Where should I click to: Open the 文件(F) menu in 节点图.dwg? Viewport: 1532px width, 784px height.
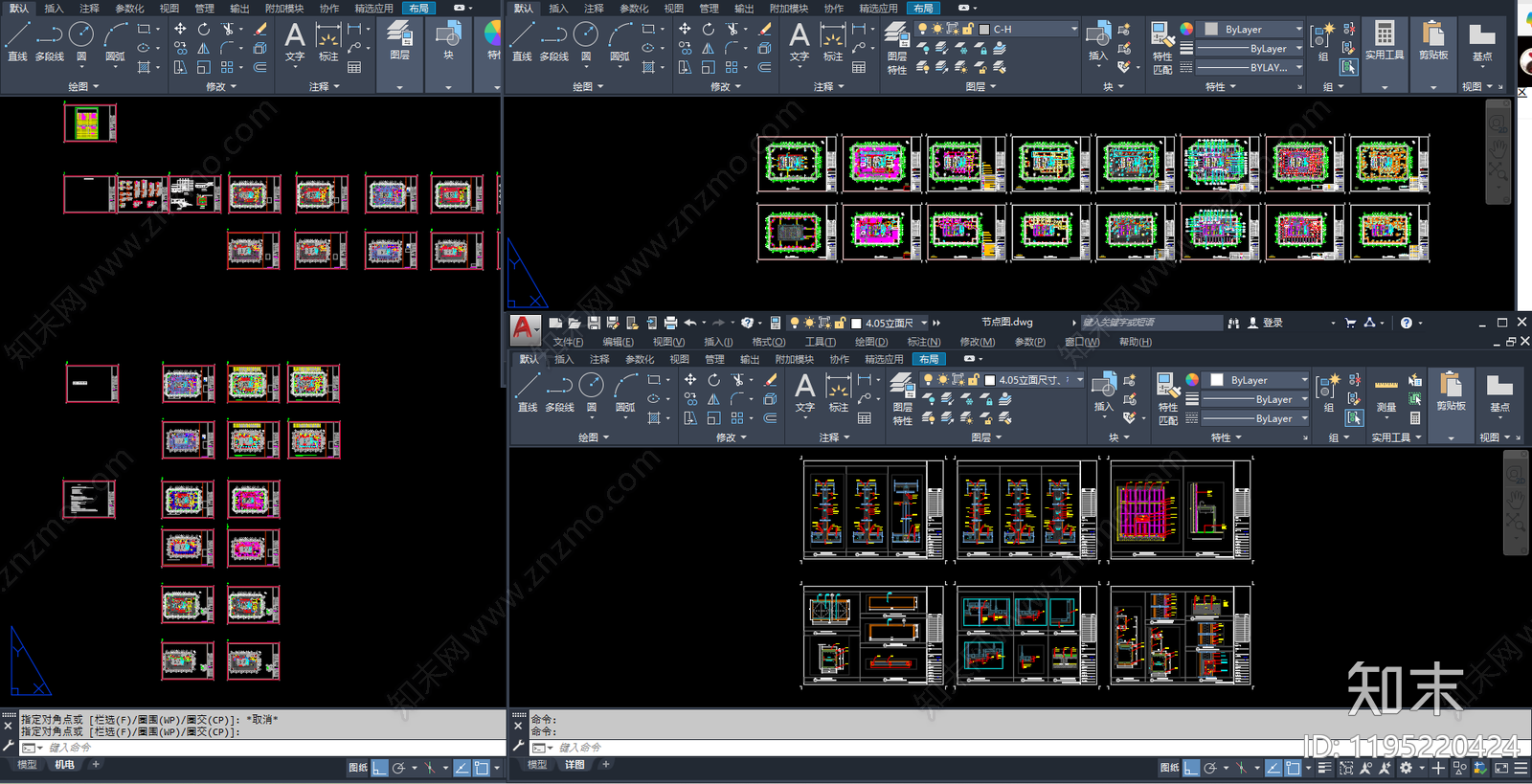click(568, 342)
